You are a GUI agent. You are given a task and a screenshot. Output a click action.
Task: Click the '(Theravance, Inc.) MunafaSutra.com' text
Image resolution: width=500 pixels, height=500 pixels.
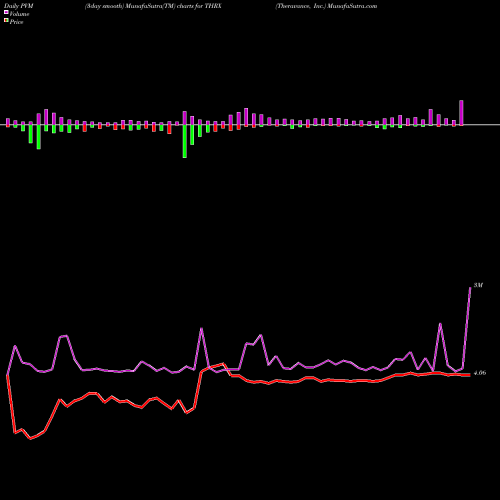pyautogui.click(x=326, y=6)
